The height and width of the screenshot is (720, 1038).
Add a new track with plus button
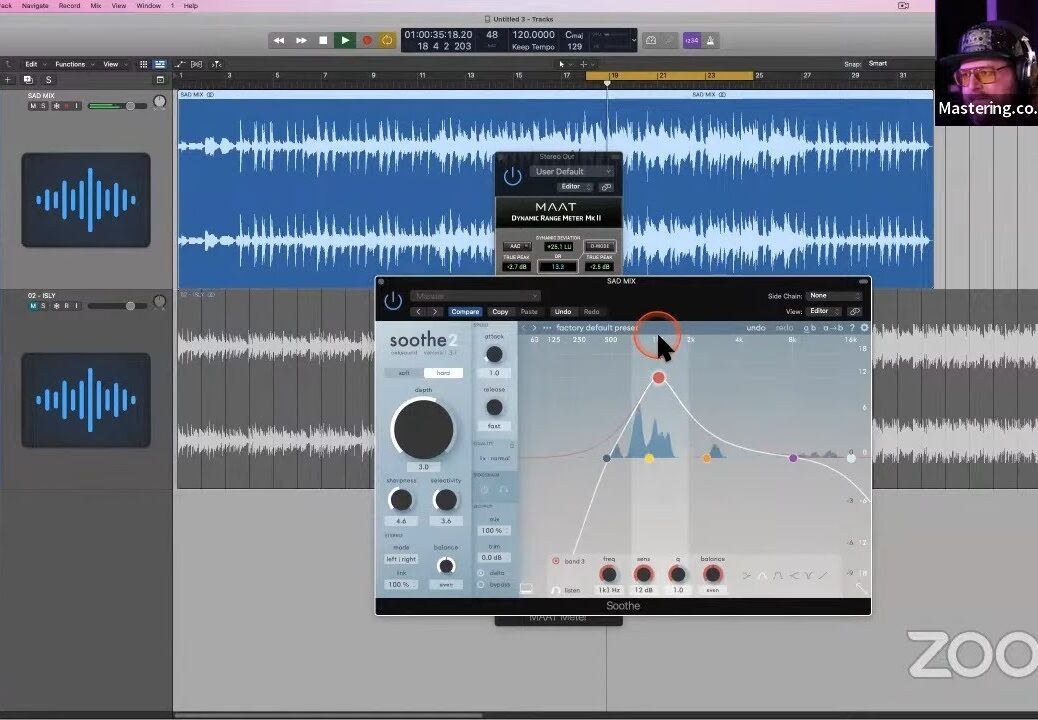click(x=8, y=79)
